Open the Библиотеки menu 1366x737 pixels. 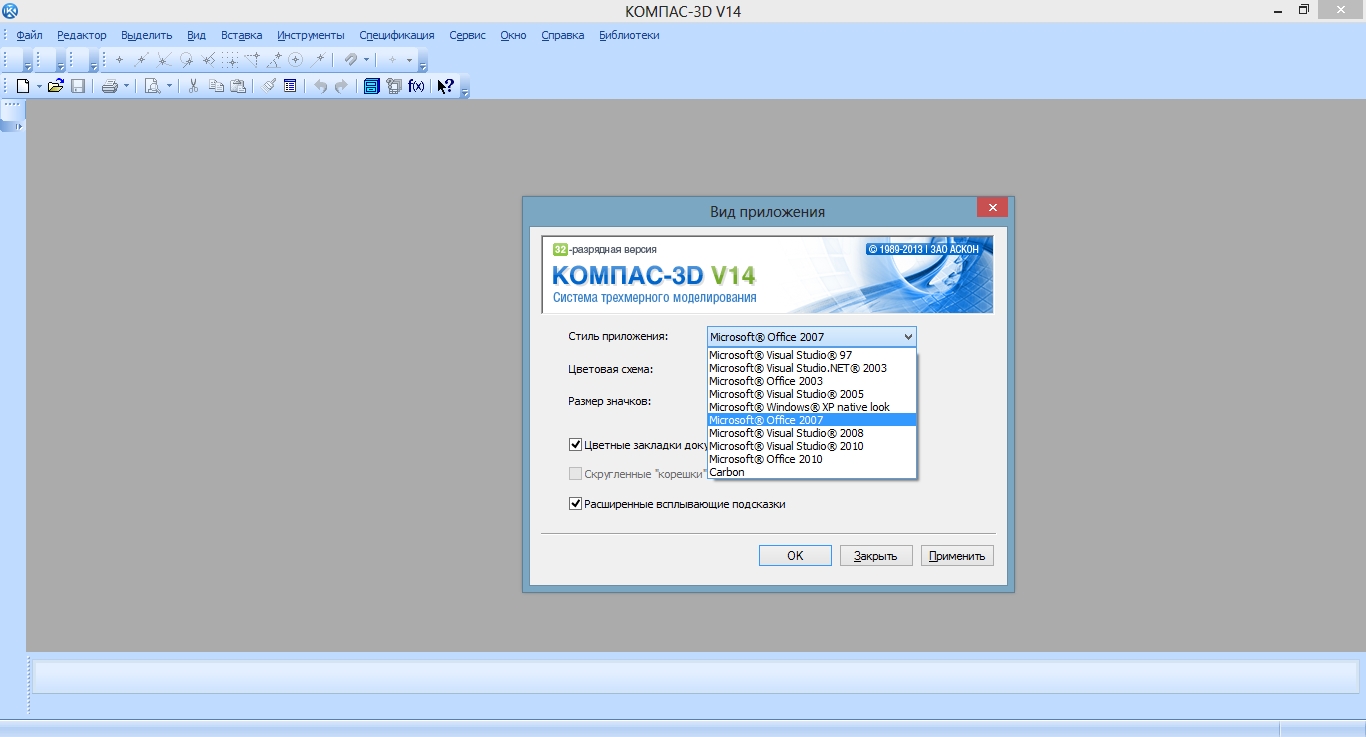629,35
